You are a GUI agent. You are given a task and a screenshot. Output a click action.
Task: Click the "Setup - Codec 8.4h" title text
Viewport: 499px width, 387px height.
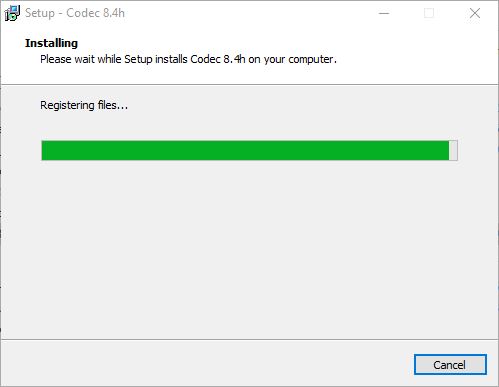point(75,13)
